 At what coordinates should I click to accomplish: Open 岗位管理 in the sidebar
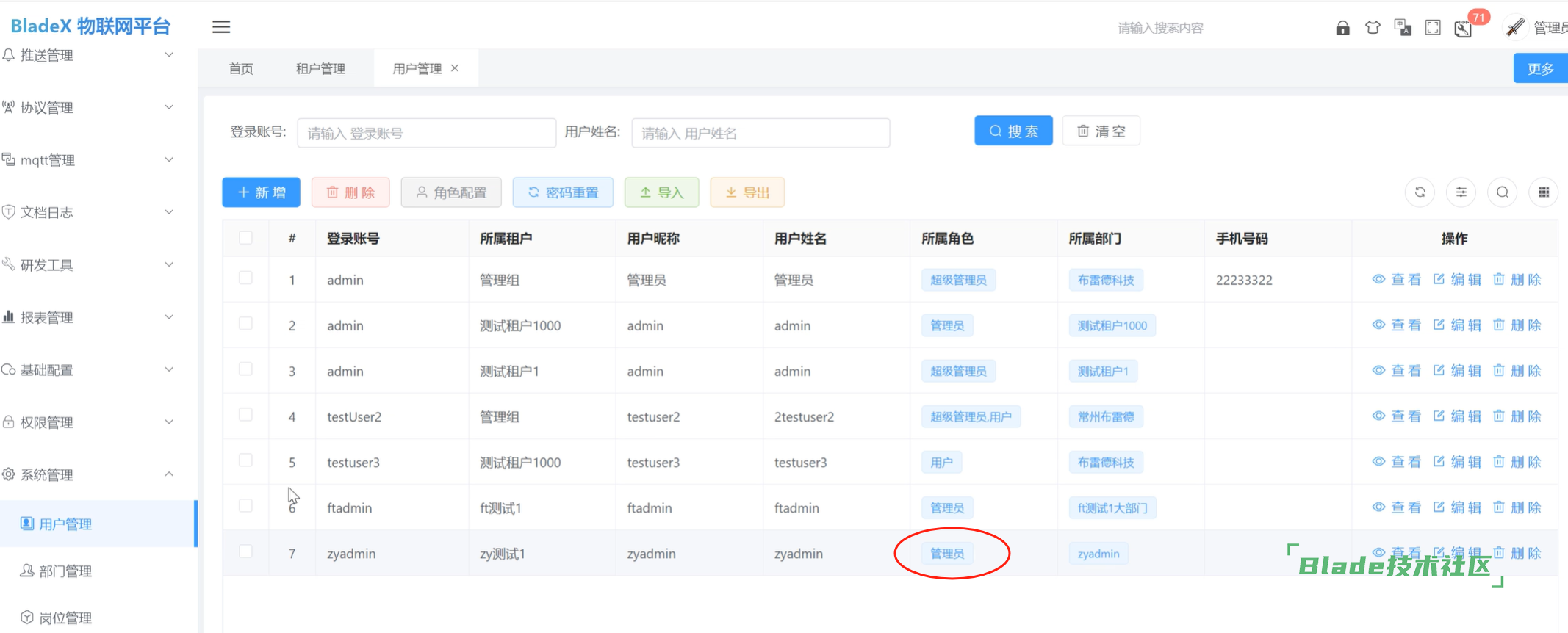[98, 617]
